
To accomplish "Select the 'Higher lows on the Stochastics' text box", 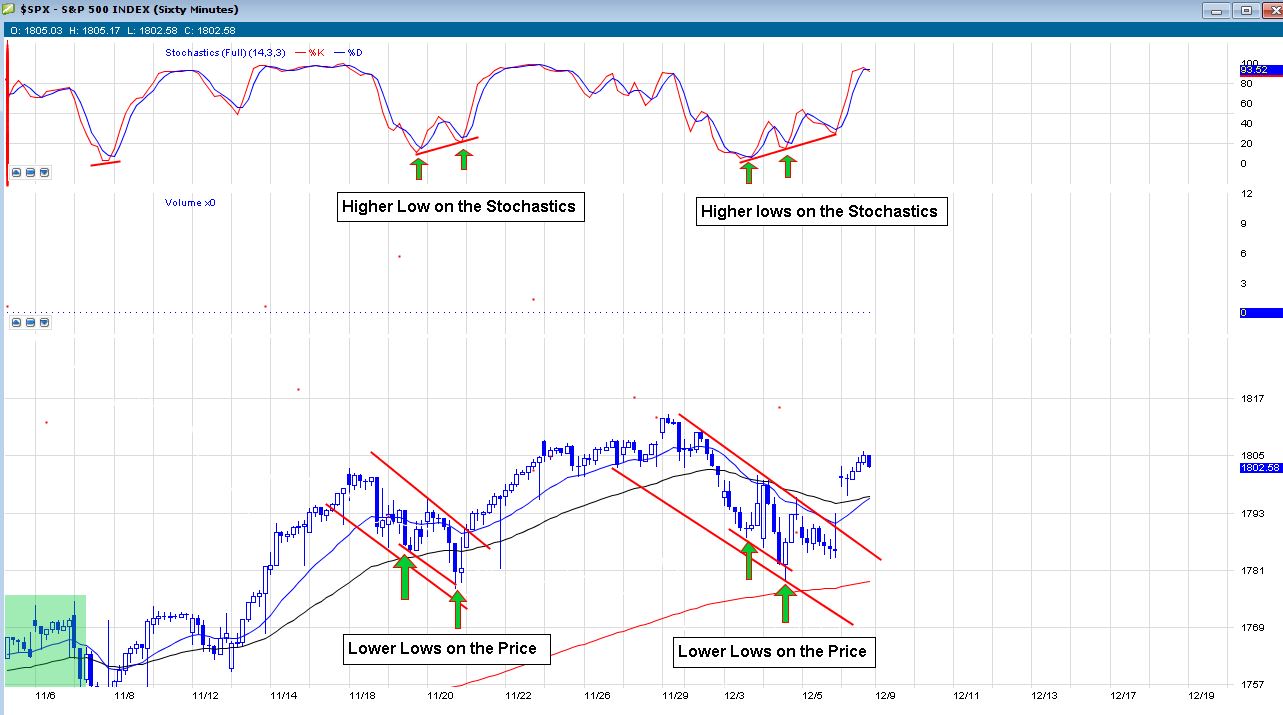I will click(819, 211).
